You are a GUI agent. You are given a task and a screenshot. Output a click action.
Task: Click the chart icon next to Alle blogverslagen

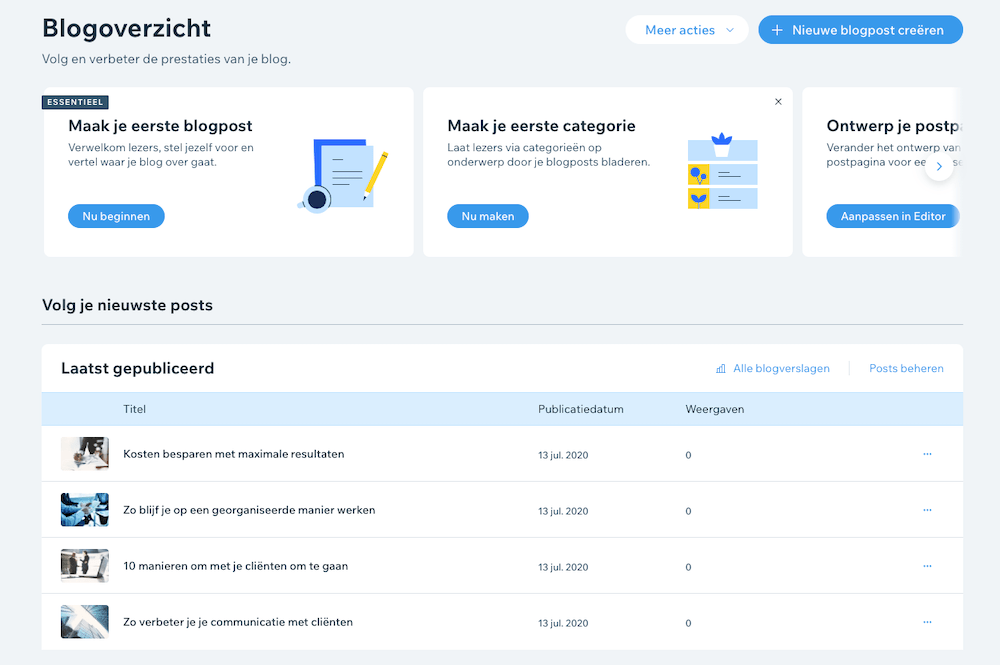click(720, 368)
